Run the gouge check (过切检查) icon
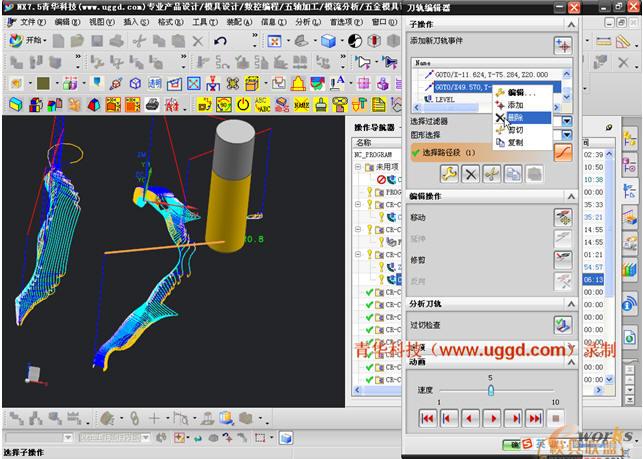The width and height of the screenshot is (643, 459). (x=563, y=325)
